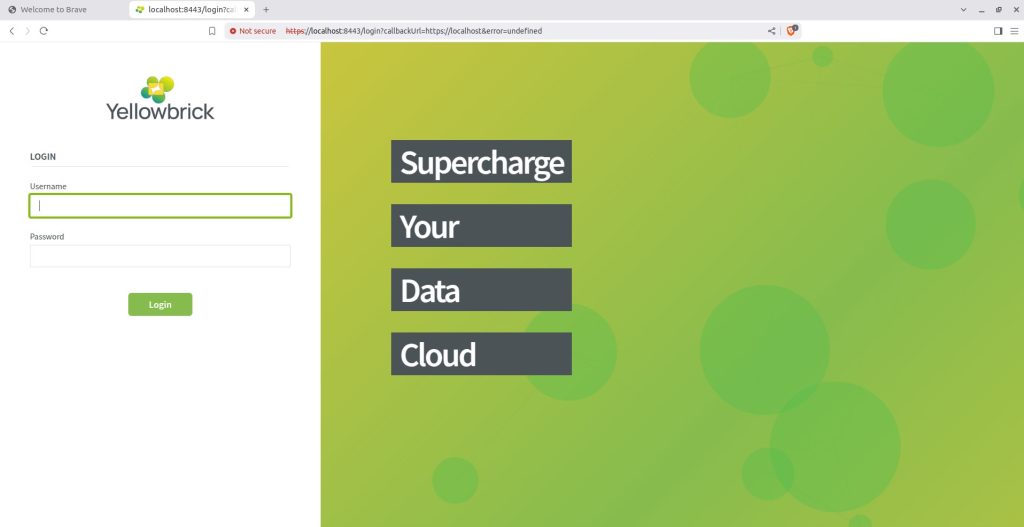Image resolution: width=1024 pixels, height=527 pixels.
Task: Click the Your banner text
Action: pos(430,226)
